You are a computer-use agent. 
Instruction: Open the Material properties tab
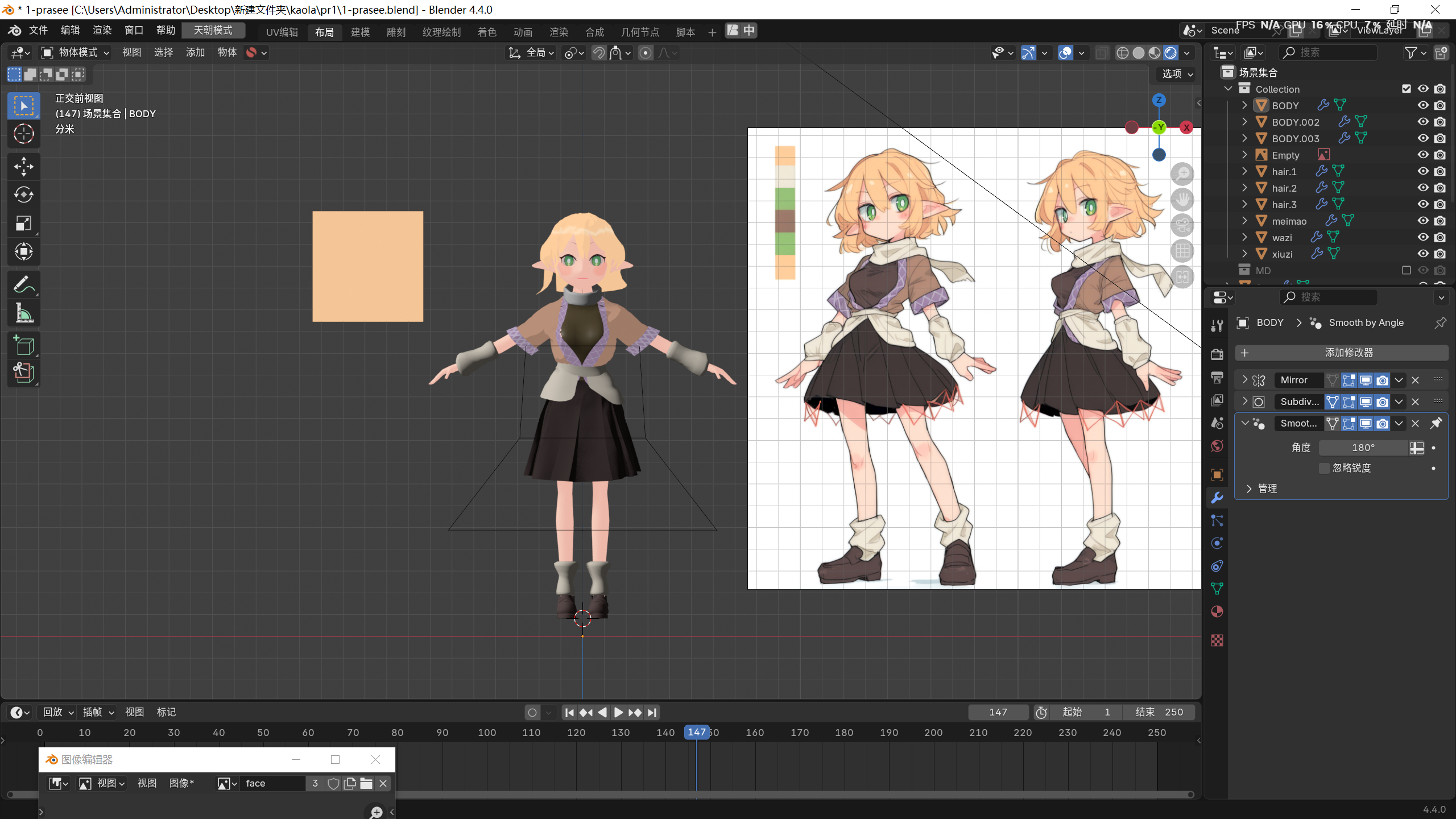tap(1217, 611)
